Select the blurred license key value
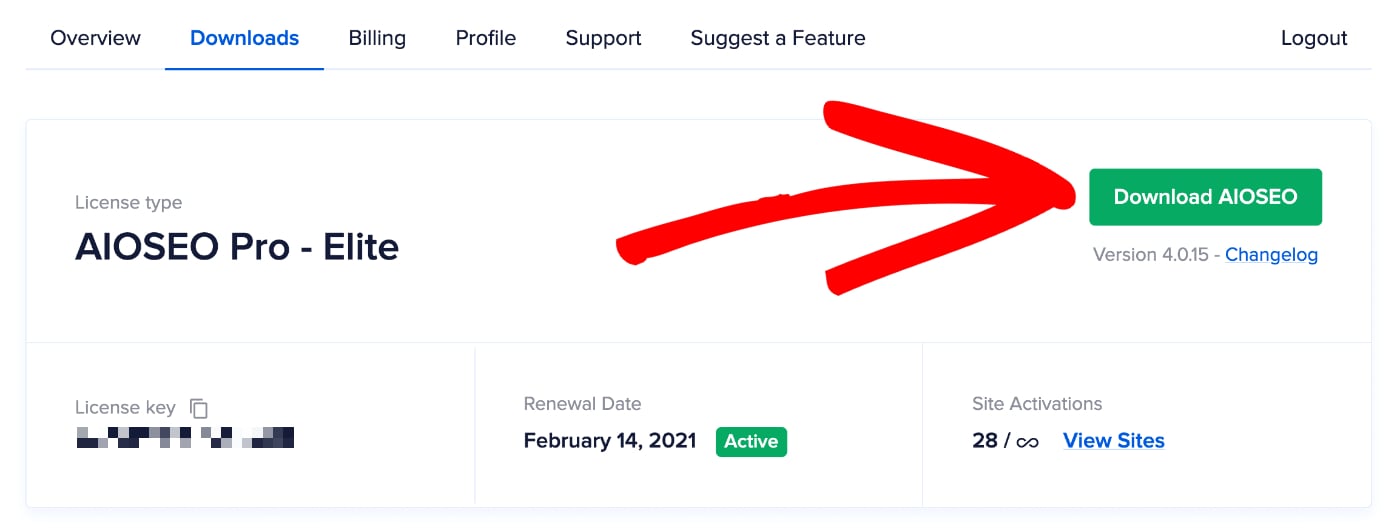1400x530 pixels. 185,437
